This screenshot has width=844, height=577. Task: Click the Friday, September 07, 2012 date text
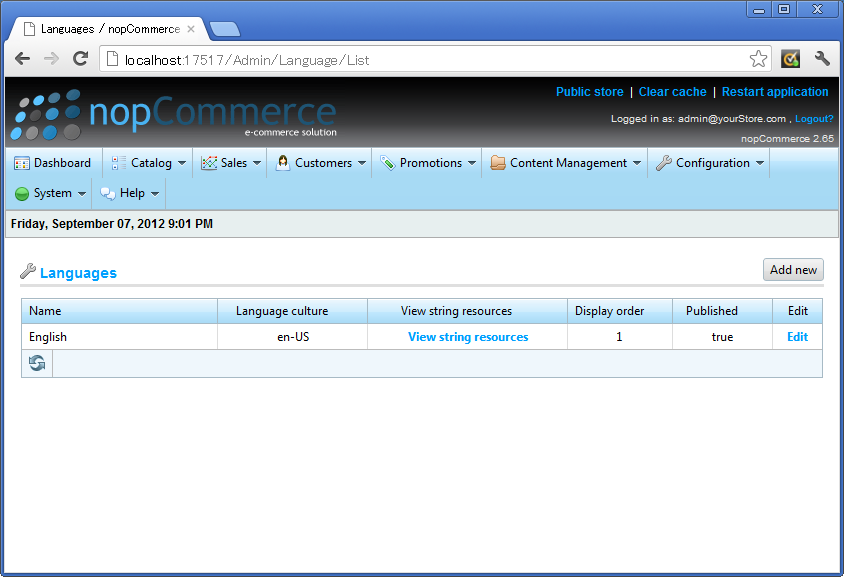click(111, 224)
